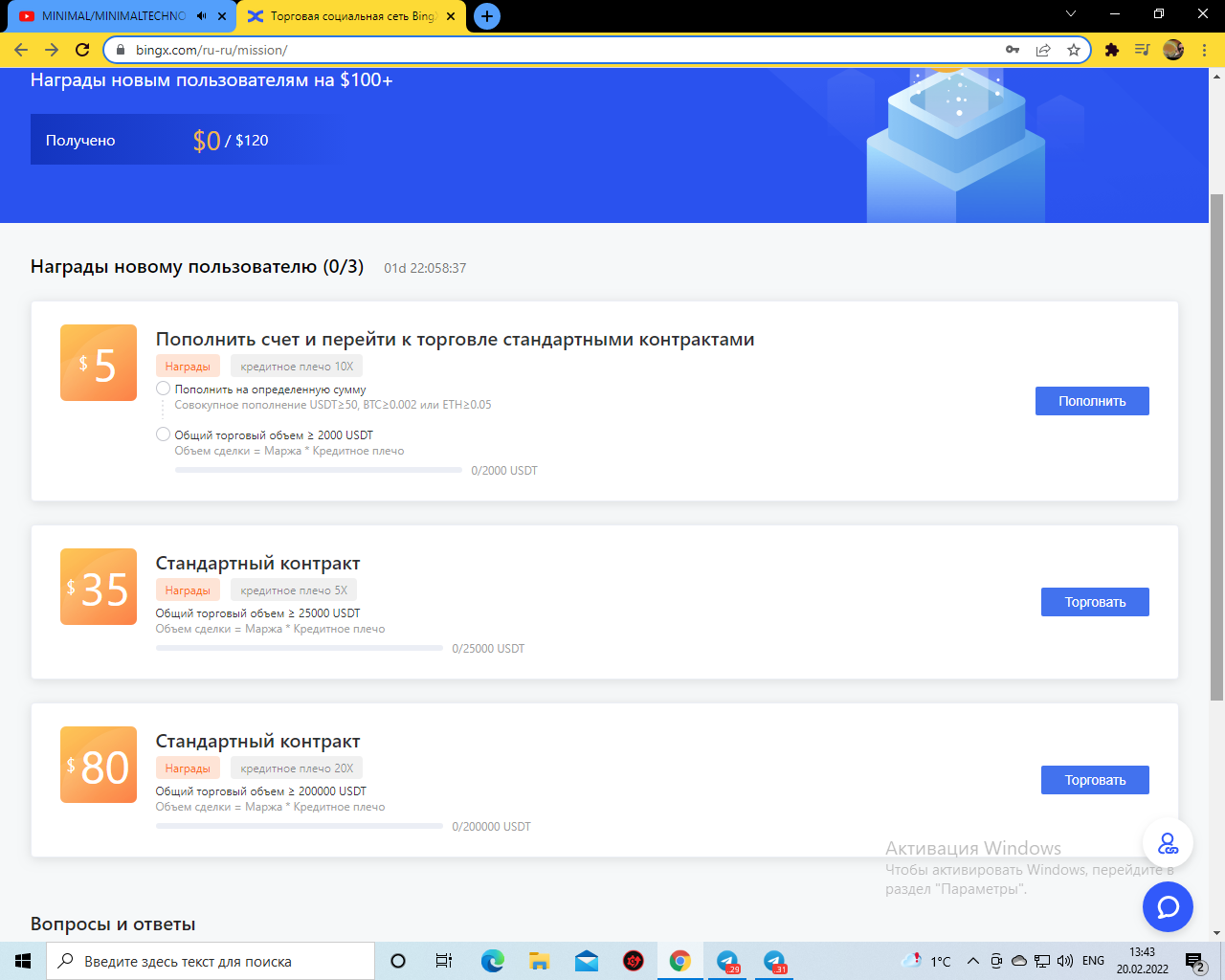Reload the BingX mission page
1225x980 pixels.
(82, 50)
